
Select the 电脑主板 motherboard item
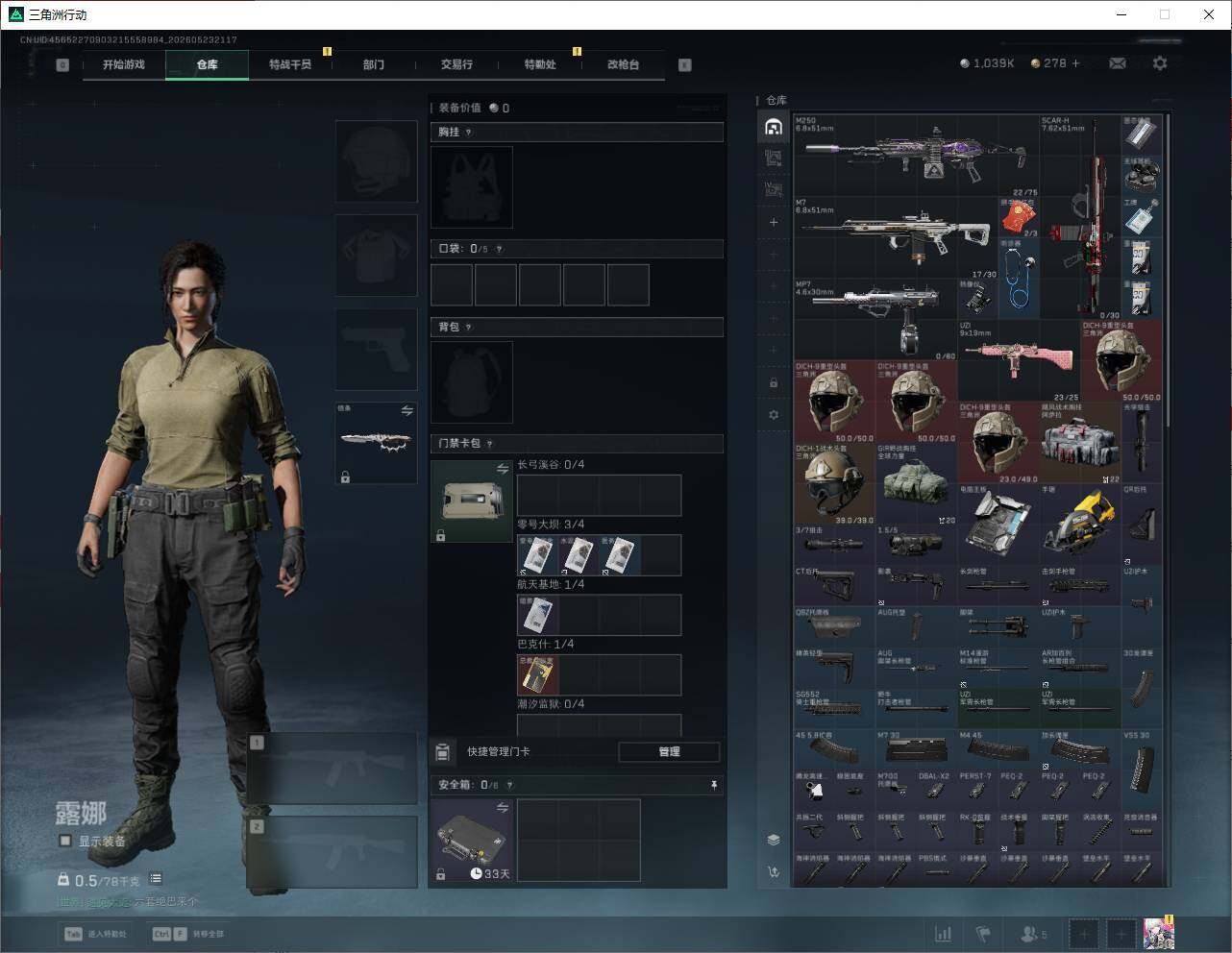tap(999, 524)
